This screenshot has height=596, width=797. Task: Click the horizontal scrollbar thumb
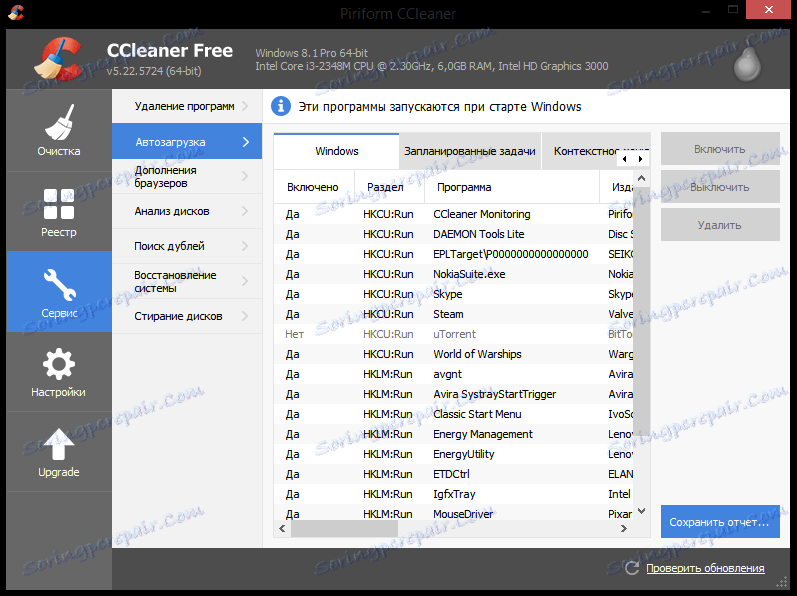[x=344, y=528]
